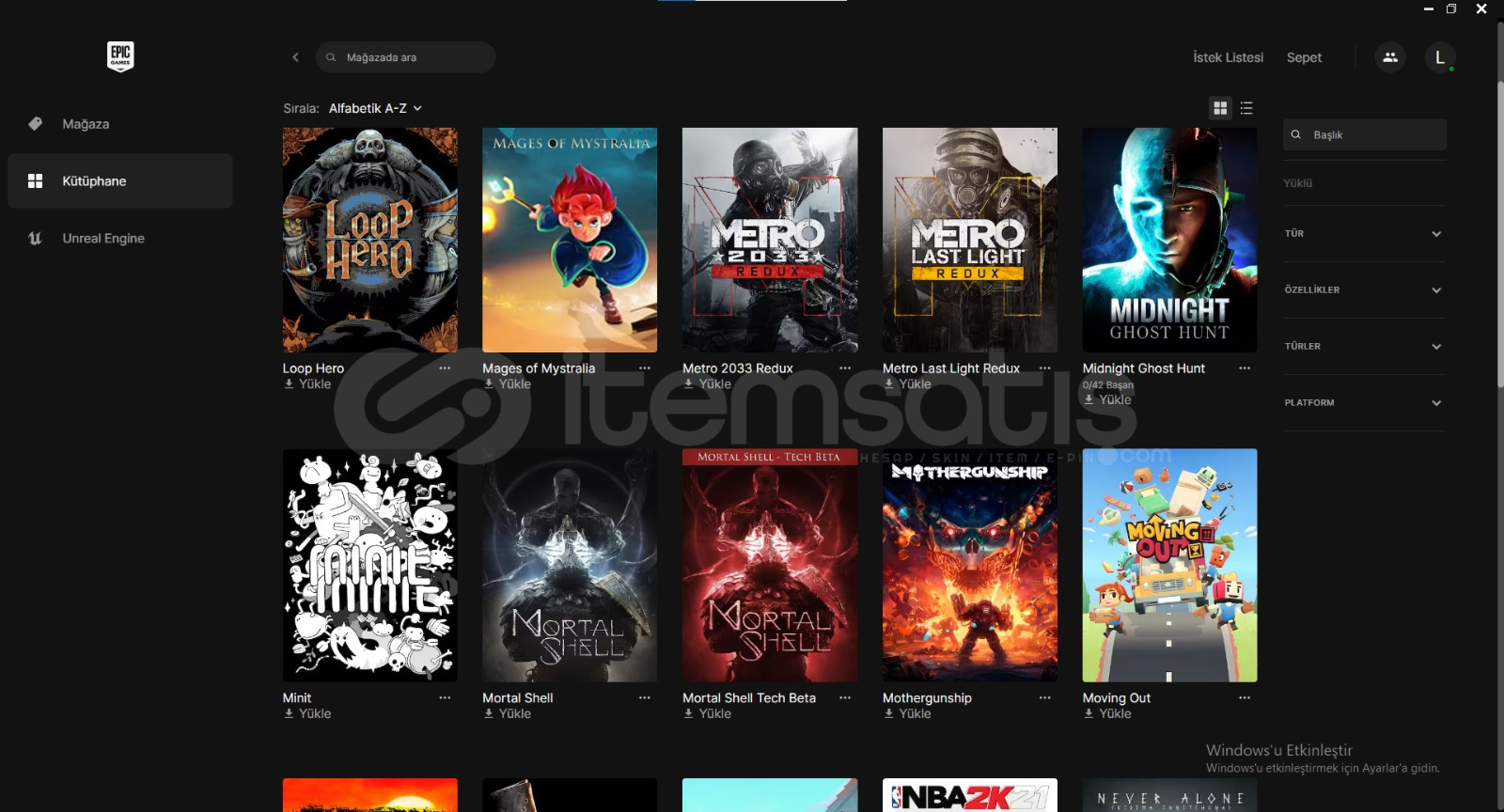Open the Metro Last Light Redux cover art
1504x812 pixels.
(970, 240)
